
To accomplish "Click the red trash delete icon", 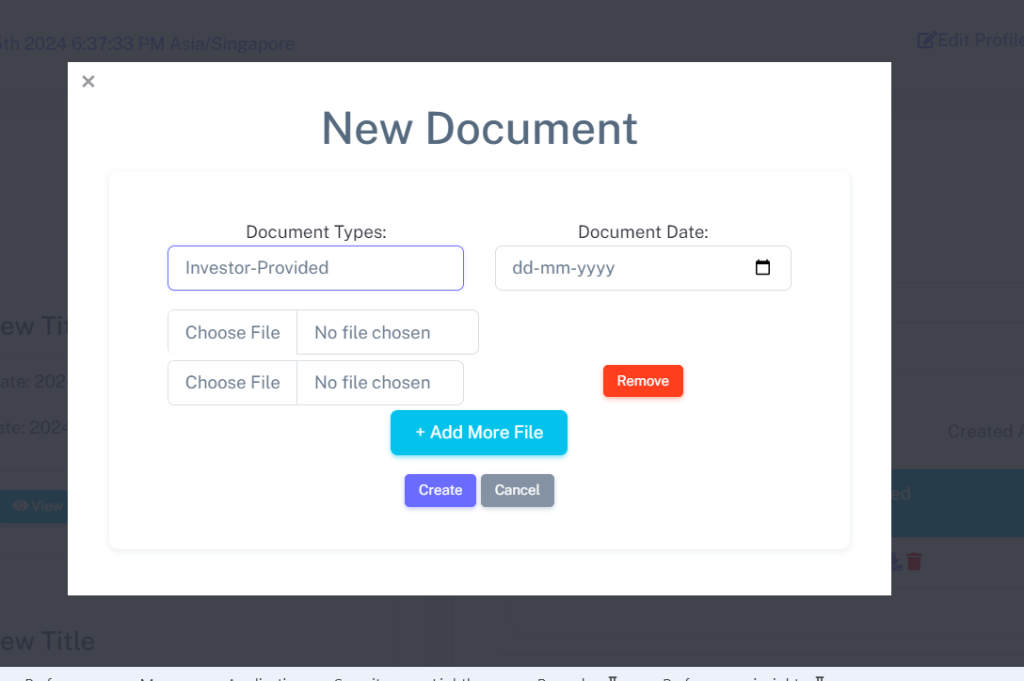I will pyautogui.click(x=914, y=562).
